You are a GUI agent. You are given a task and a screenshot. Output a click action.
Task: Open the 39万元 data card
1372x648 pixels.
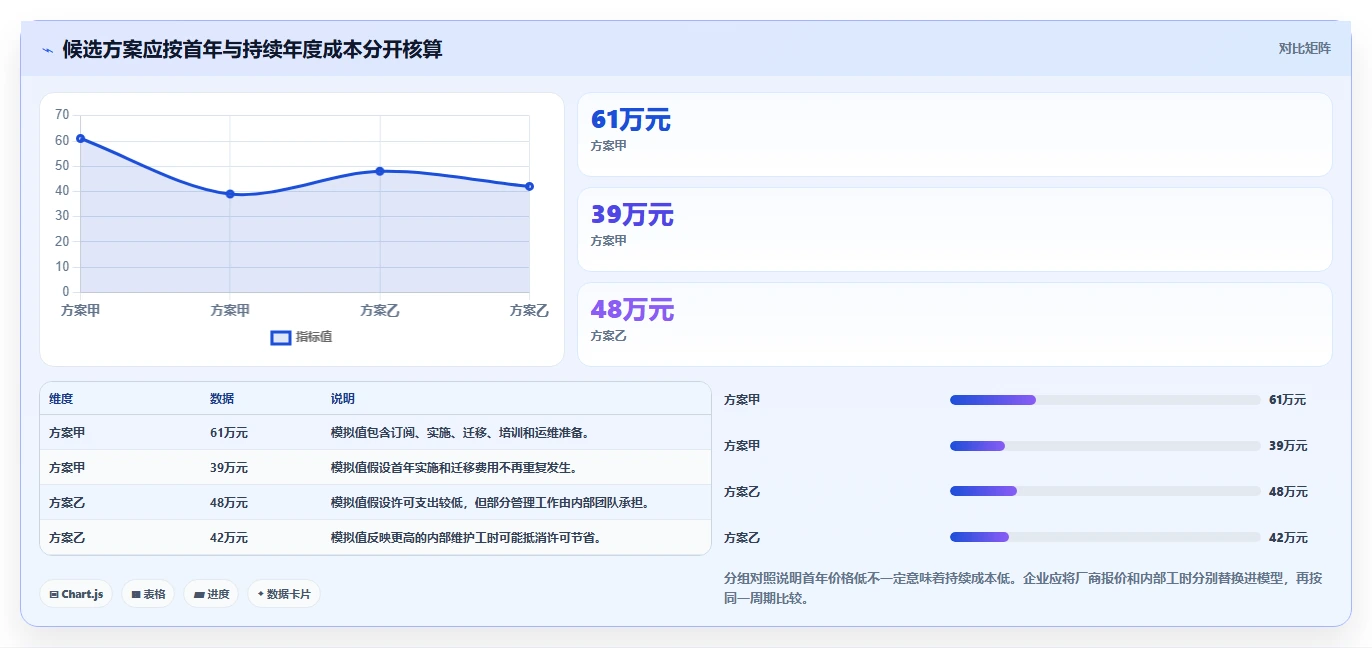click(955, 230)
